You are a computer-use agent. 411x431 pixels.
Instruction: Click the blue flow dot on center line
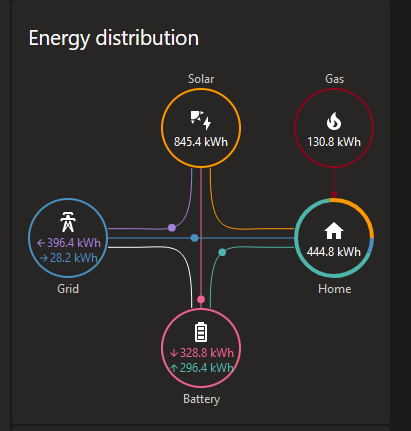[x=195, y=238]
